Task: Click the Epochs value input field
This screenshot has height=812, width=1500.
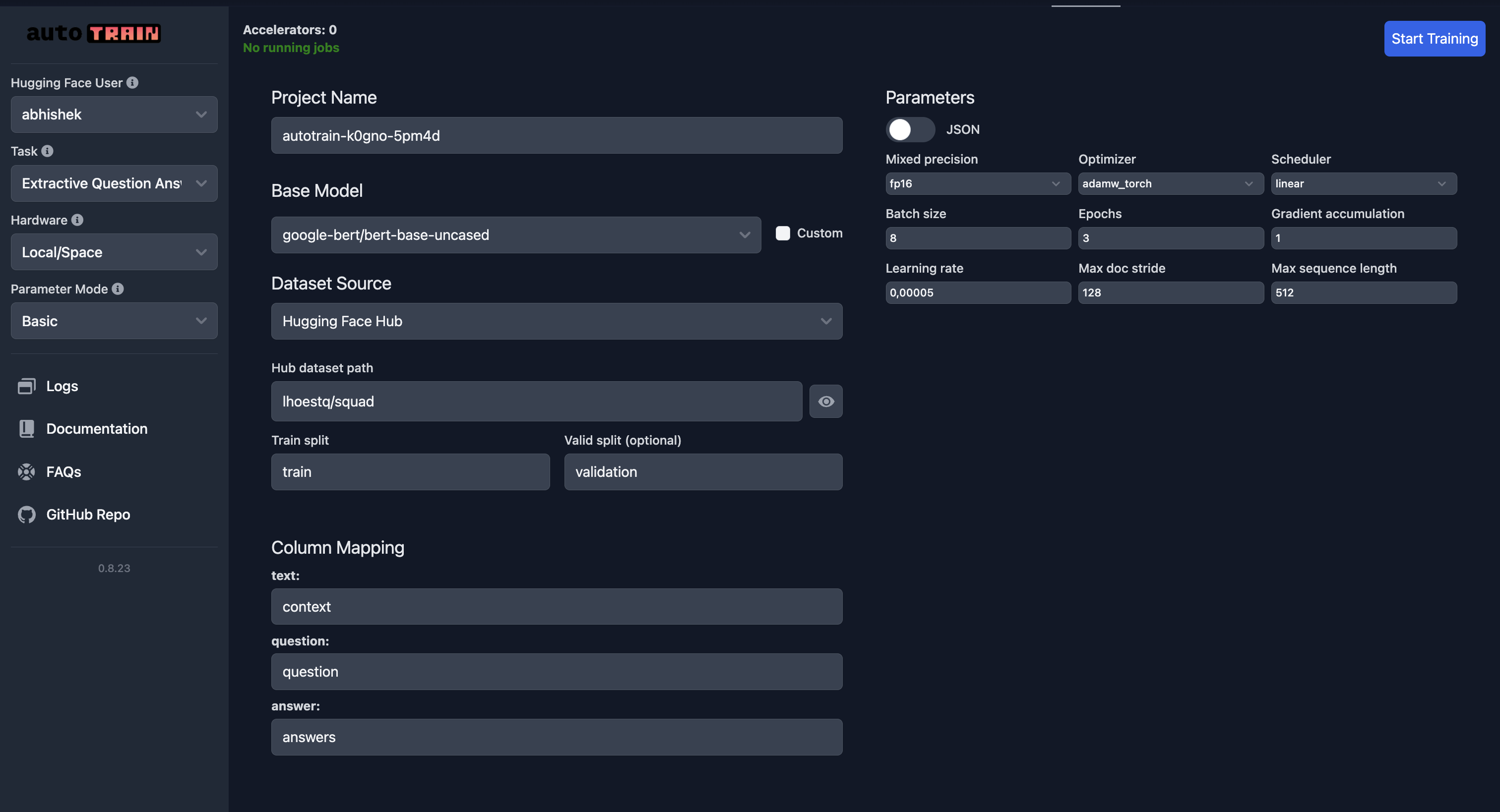Action: point(1170,238)
